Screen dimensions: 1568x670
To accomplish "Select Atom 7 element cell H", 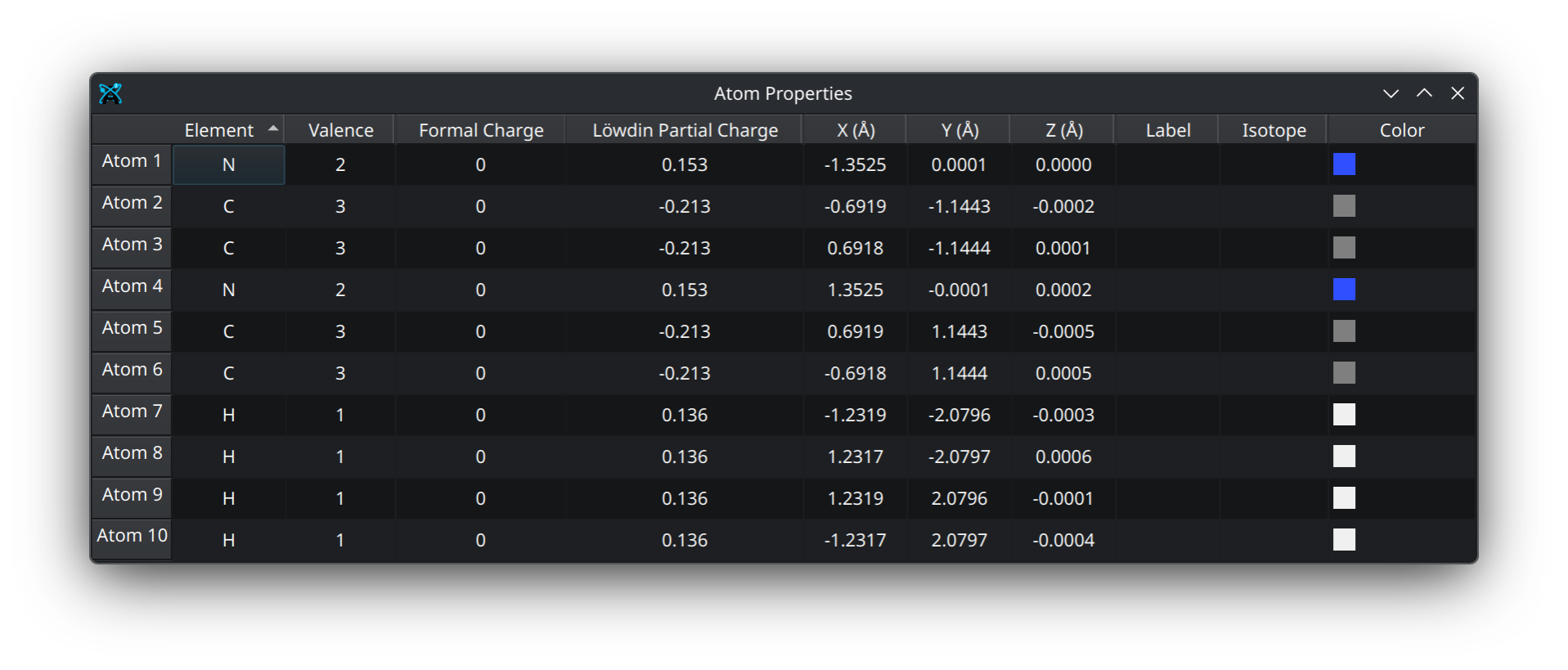I will [x=228, y=416].
